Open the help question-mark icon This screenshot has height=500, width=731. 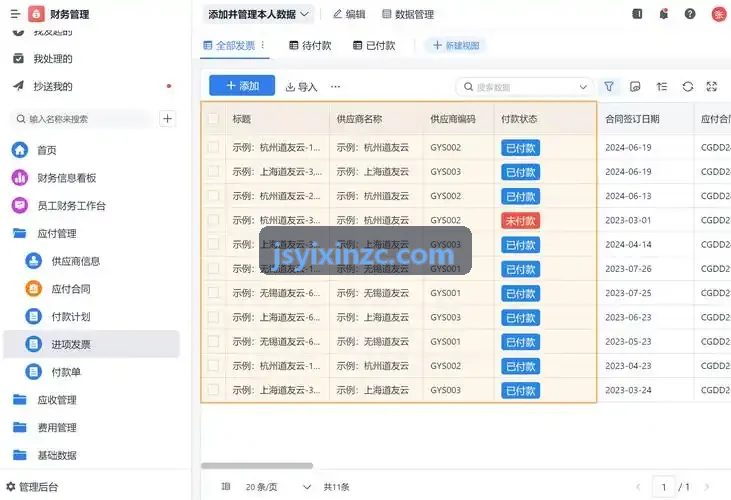click(690, 14)
